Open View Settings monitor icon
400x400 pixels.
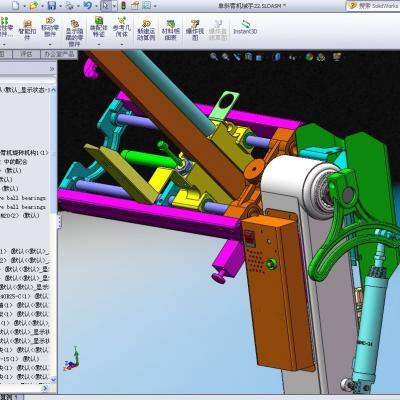point(337,57)
